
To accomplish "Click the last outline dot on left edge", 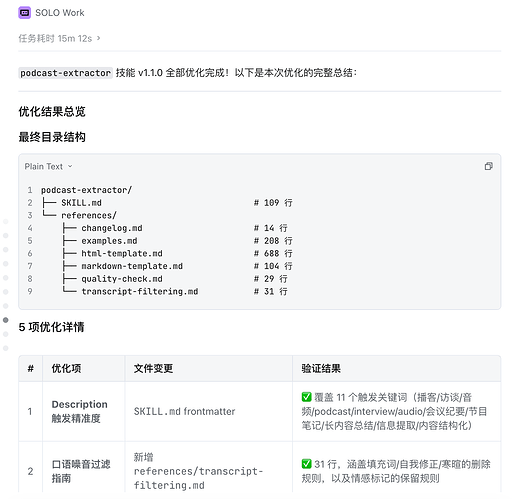I will (x=6, y=348).
